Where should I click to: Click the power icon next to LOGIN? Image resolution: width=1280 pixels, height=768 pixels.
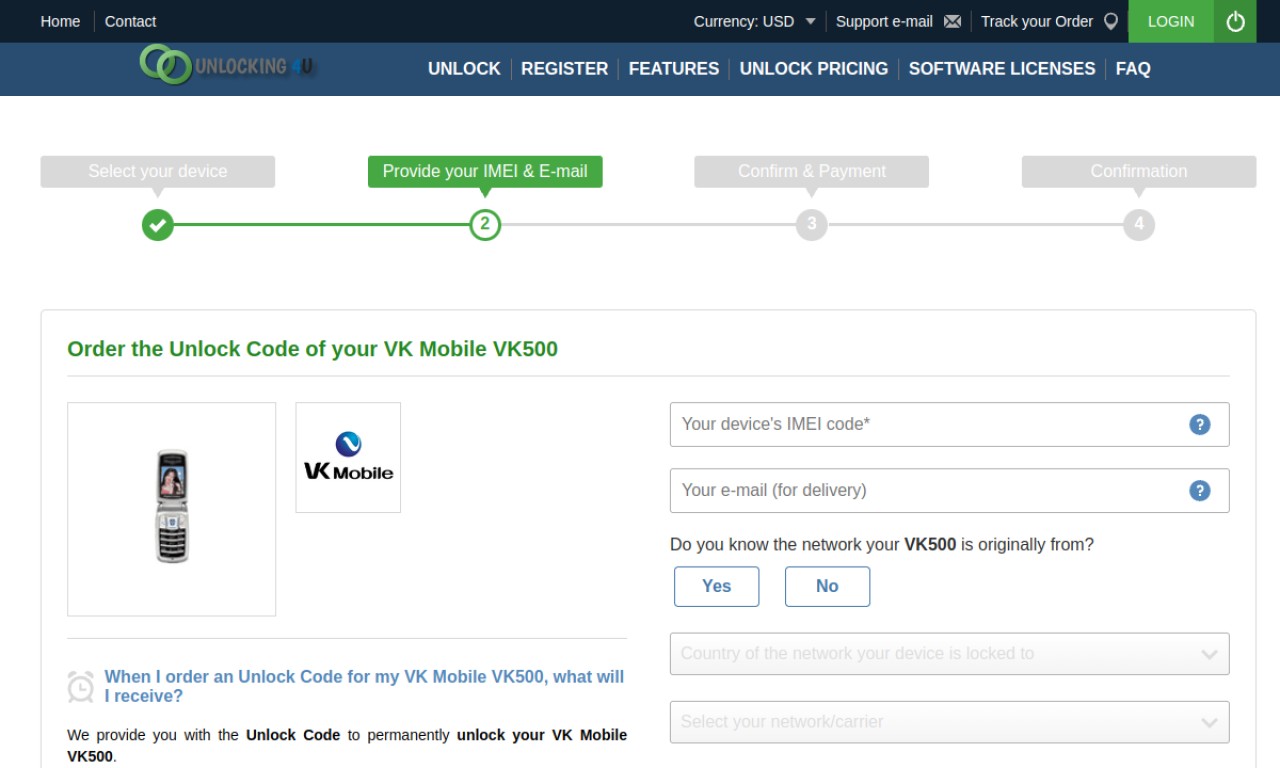pyautogui.click(x=1235, y=21)
